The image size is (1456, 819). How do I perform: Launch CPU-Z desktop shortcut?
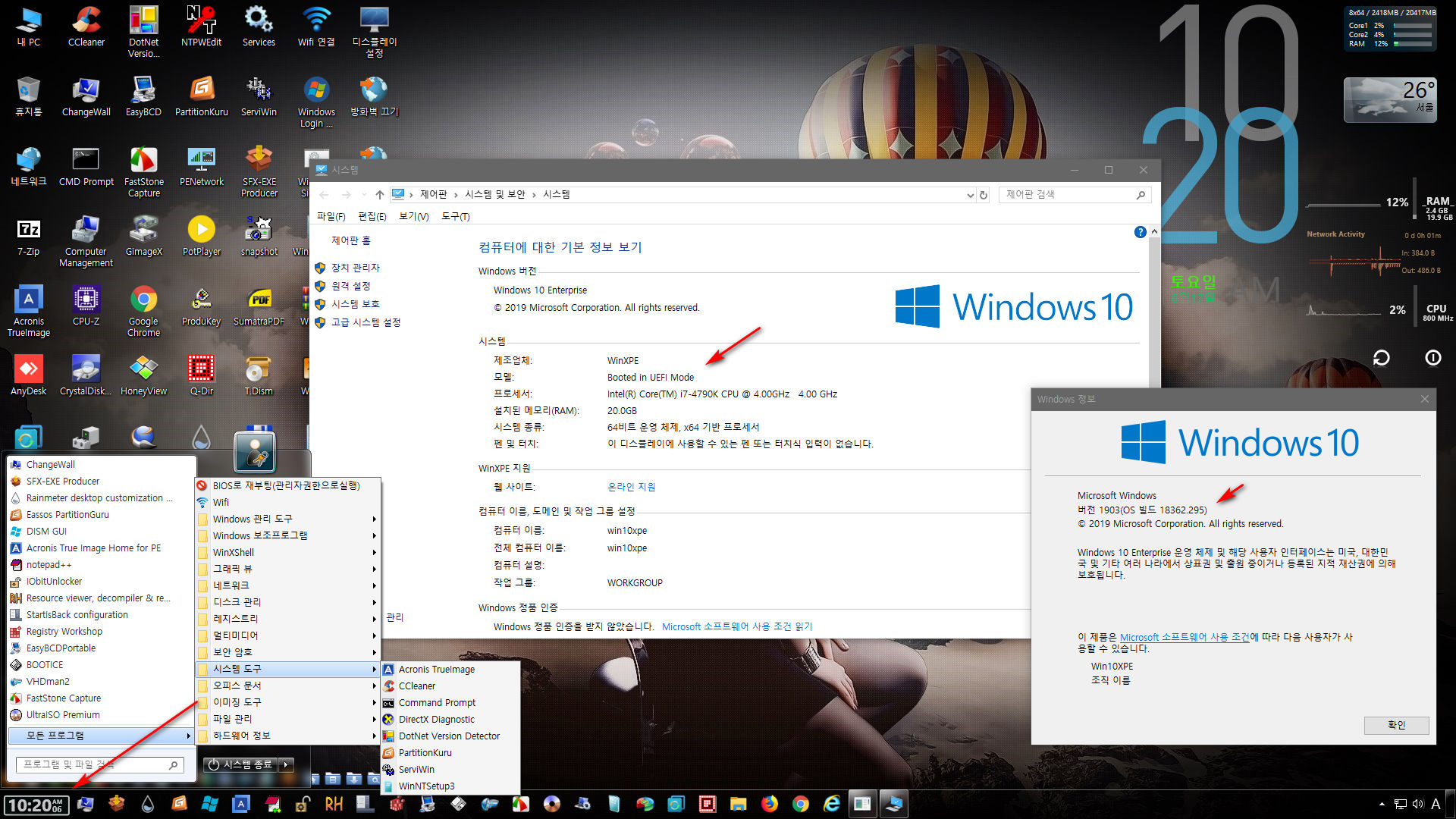[x=86, y=306]
